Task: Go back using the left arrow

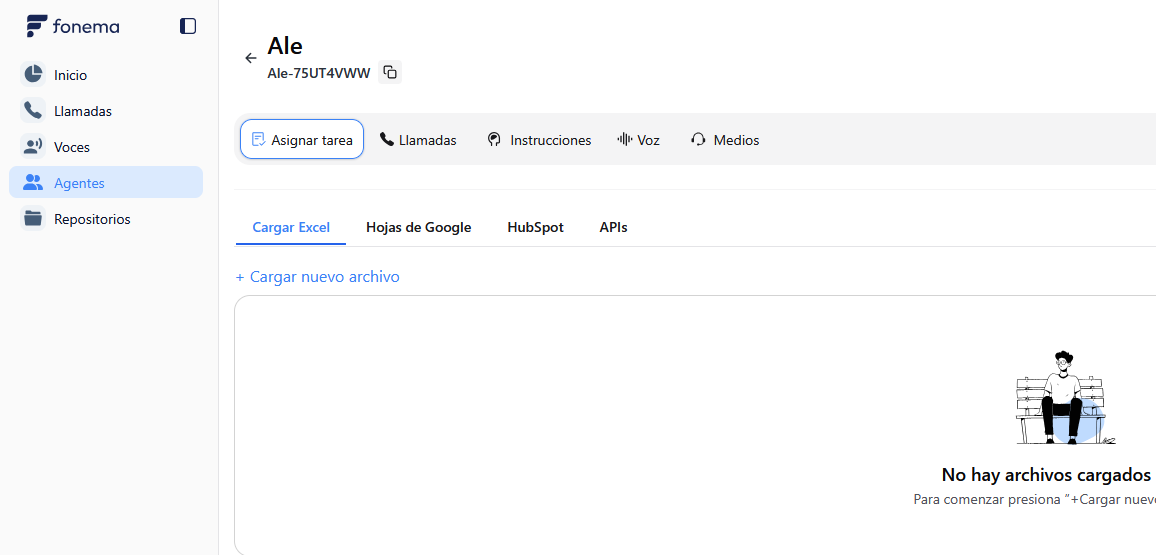Action: [x=251, y=58]
